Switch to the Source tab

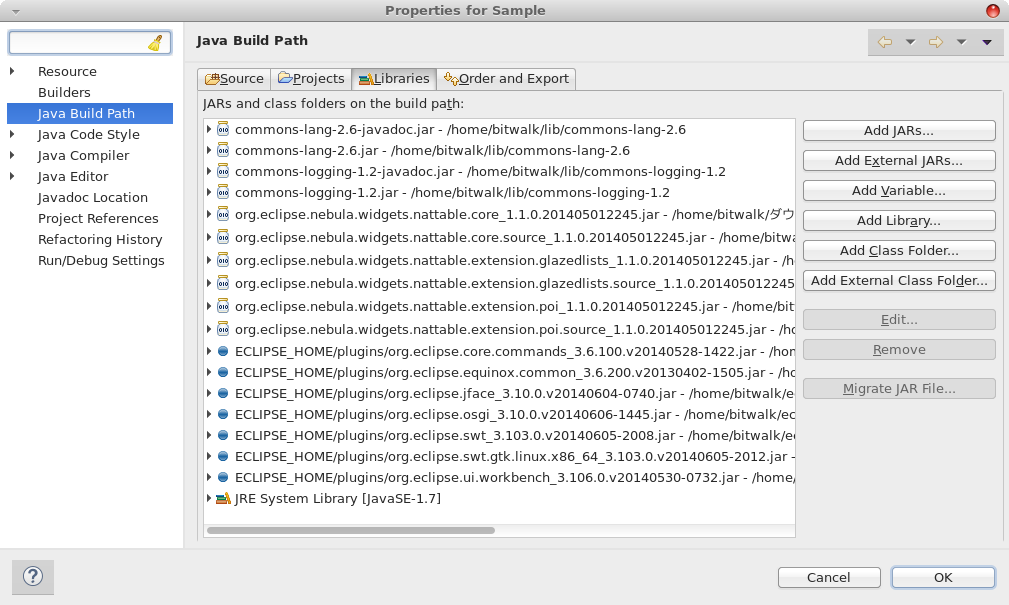click(234, 78)
